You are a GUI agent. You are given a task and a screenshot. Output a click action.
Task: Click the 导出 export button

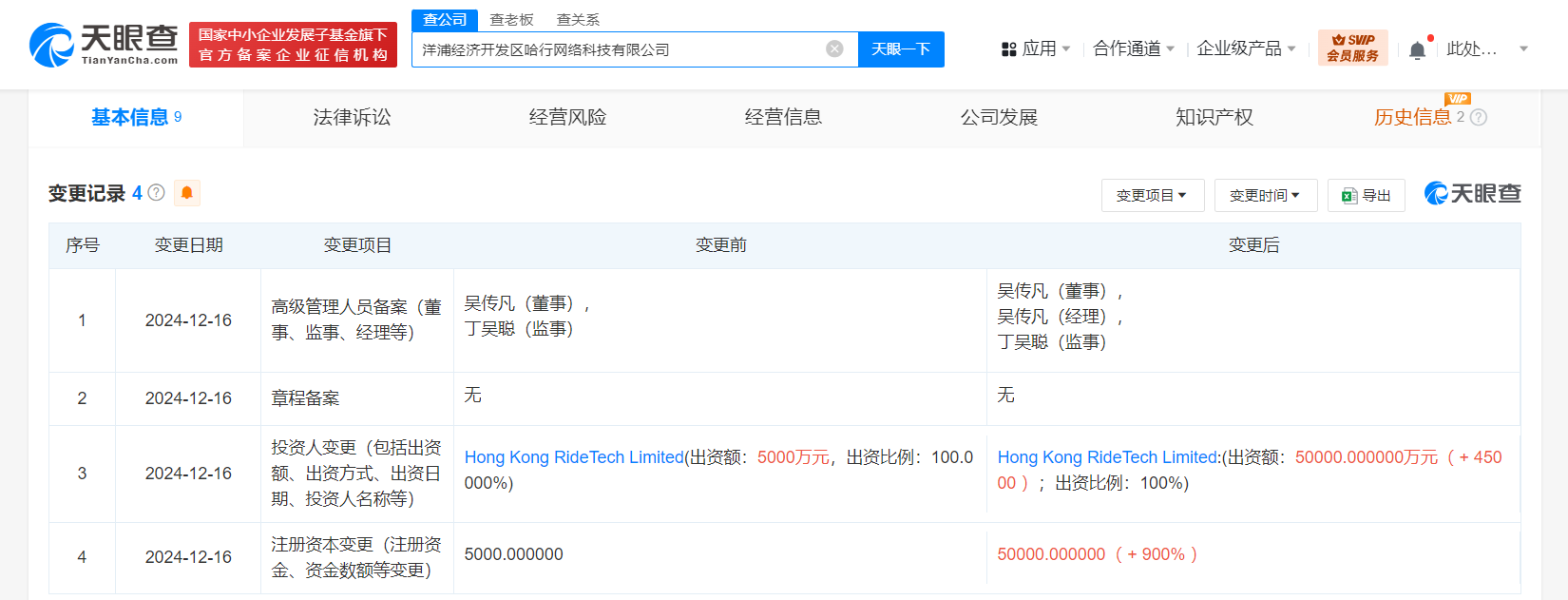(1366, 195)
